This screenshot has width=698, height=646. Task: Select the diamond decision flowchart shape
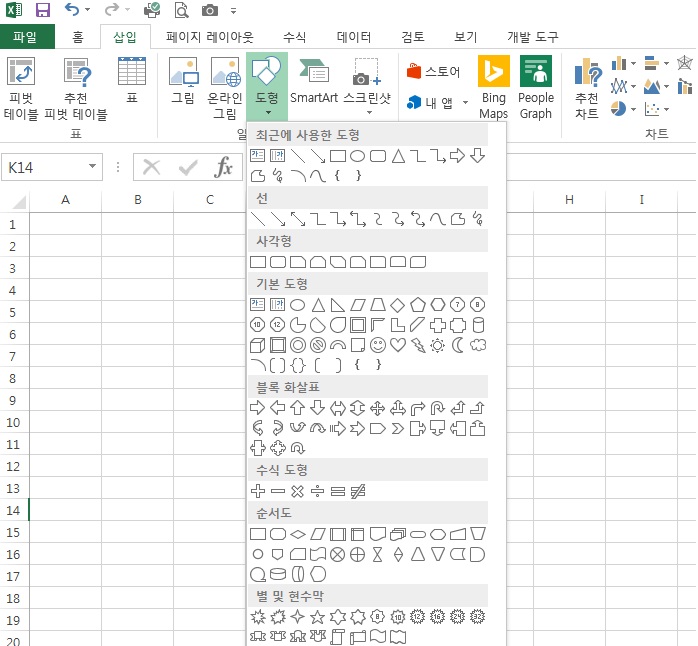[x=298, y=534]
